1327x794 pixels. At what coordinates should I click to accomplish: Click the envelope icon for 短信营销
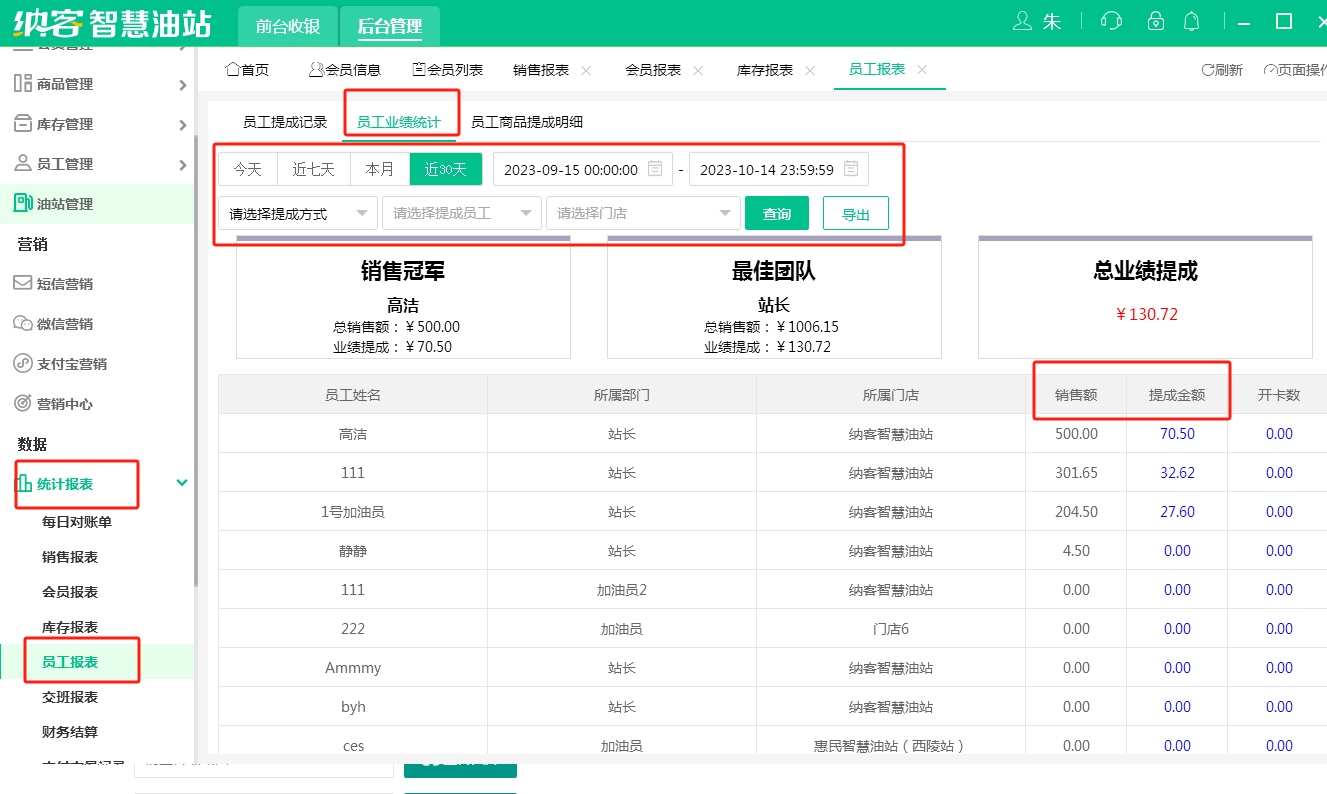coord(22,283)
